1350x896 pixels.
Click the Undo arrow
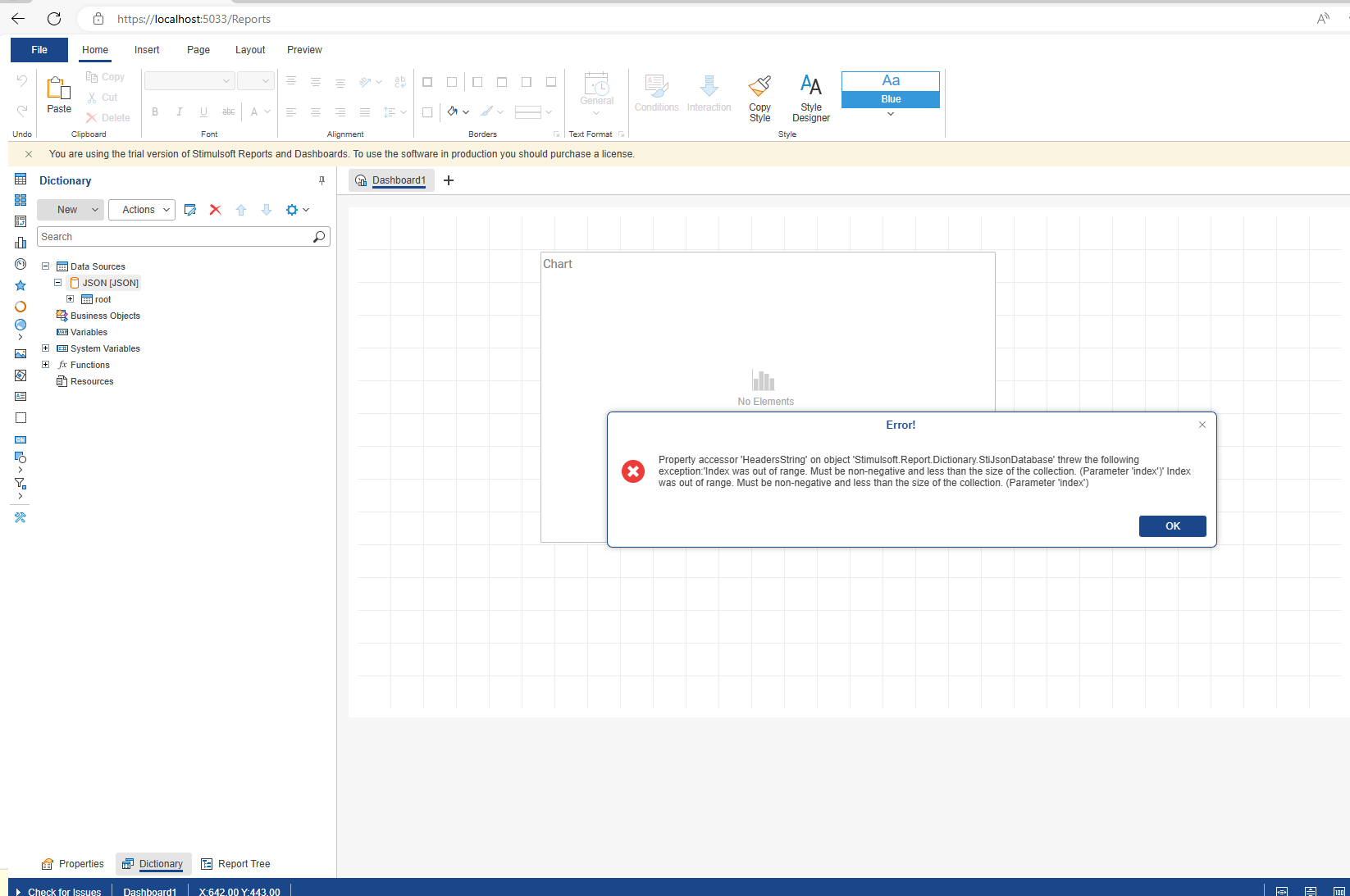(x=22, y=80)
